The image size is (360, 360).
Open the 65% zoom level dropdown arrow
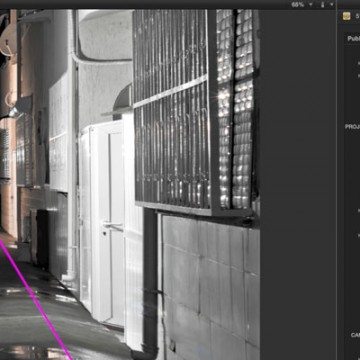tap(311, 5)
